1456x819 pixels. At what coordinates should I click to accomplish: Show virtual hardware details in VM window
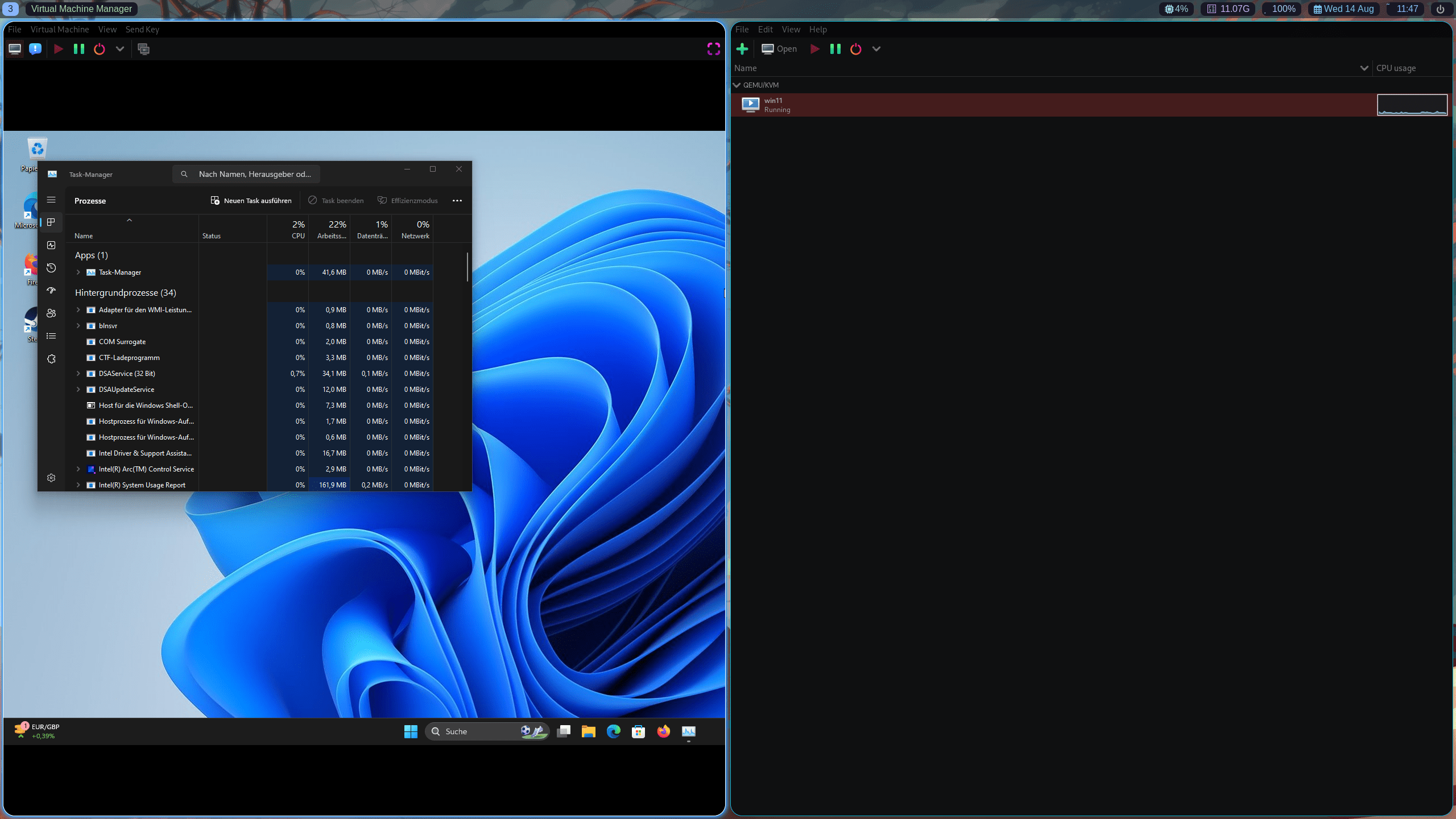(x=35, y=49)
